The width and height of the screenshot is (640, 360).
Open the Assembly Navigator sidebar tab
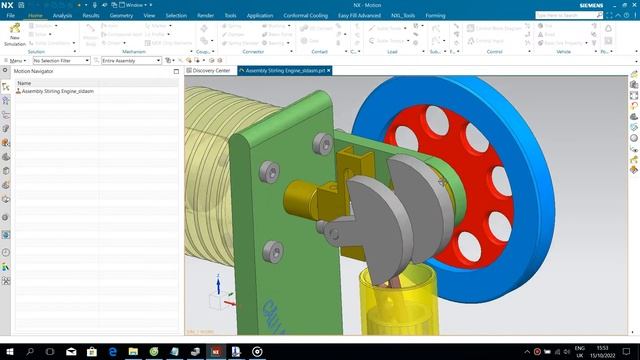click(6, 101)
